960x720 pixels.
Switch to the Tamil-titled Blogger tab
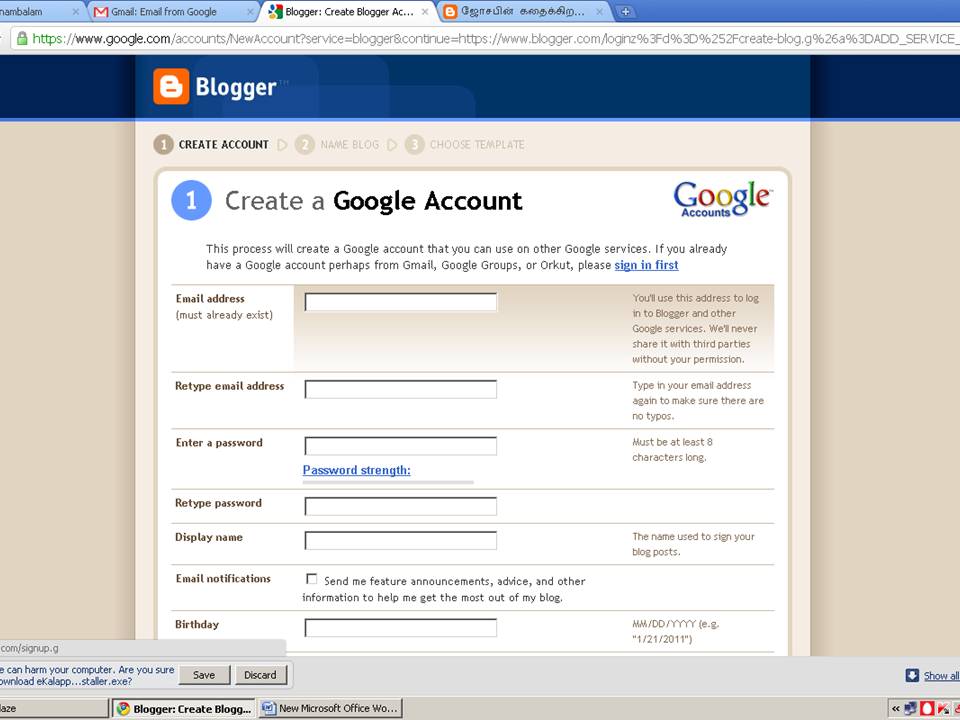pyautogui.click(x=522, y=12)
